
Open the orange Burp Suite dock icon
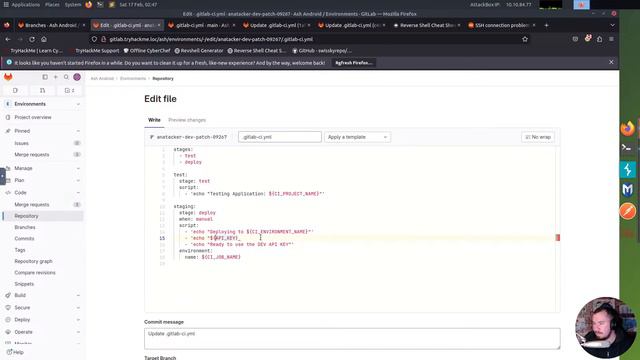point(628,211)
